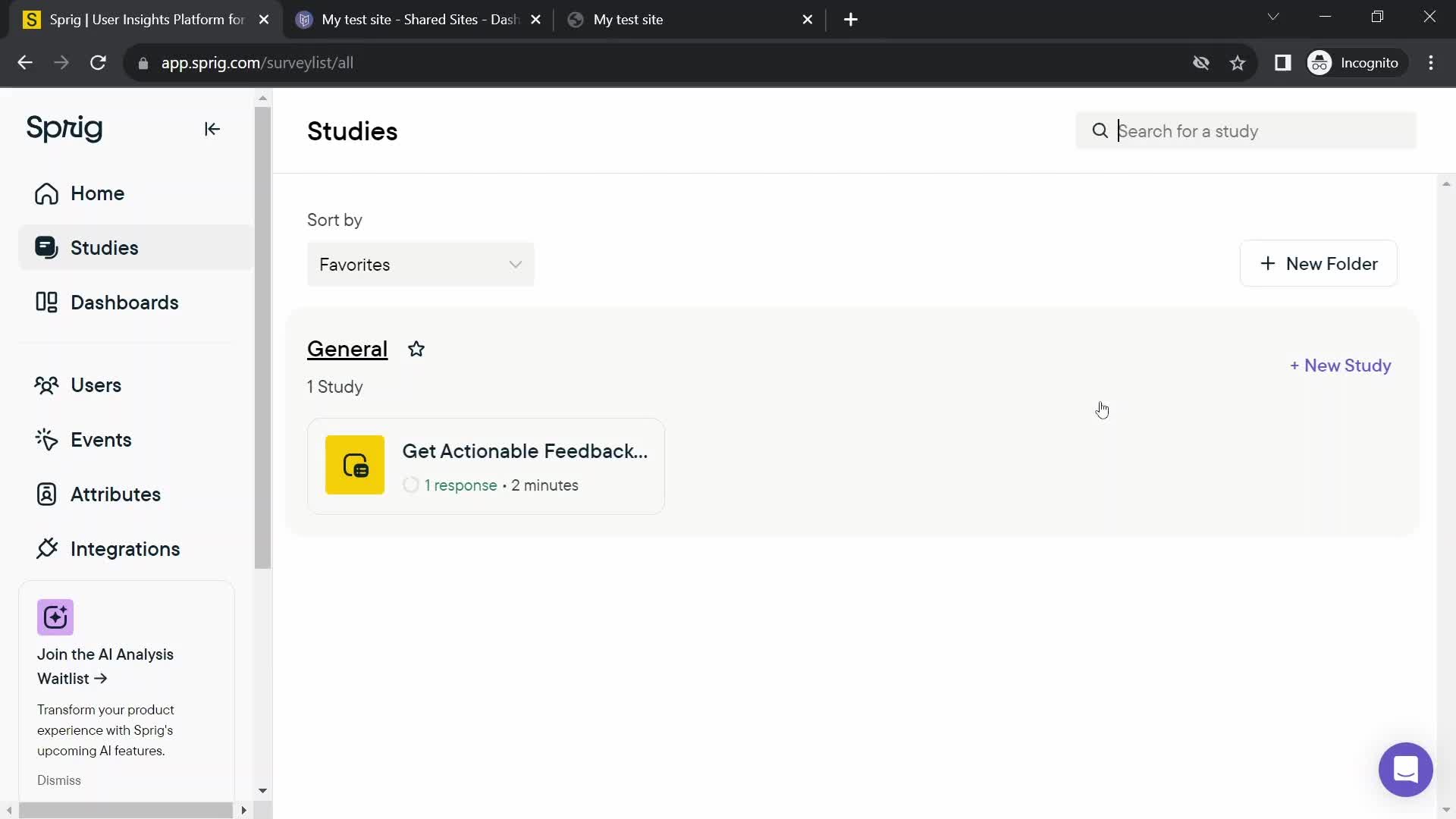Add a New Study

click(1341, 366)
